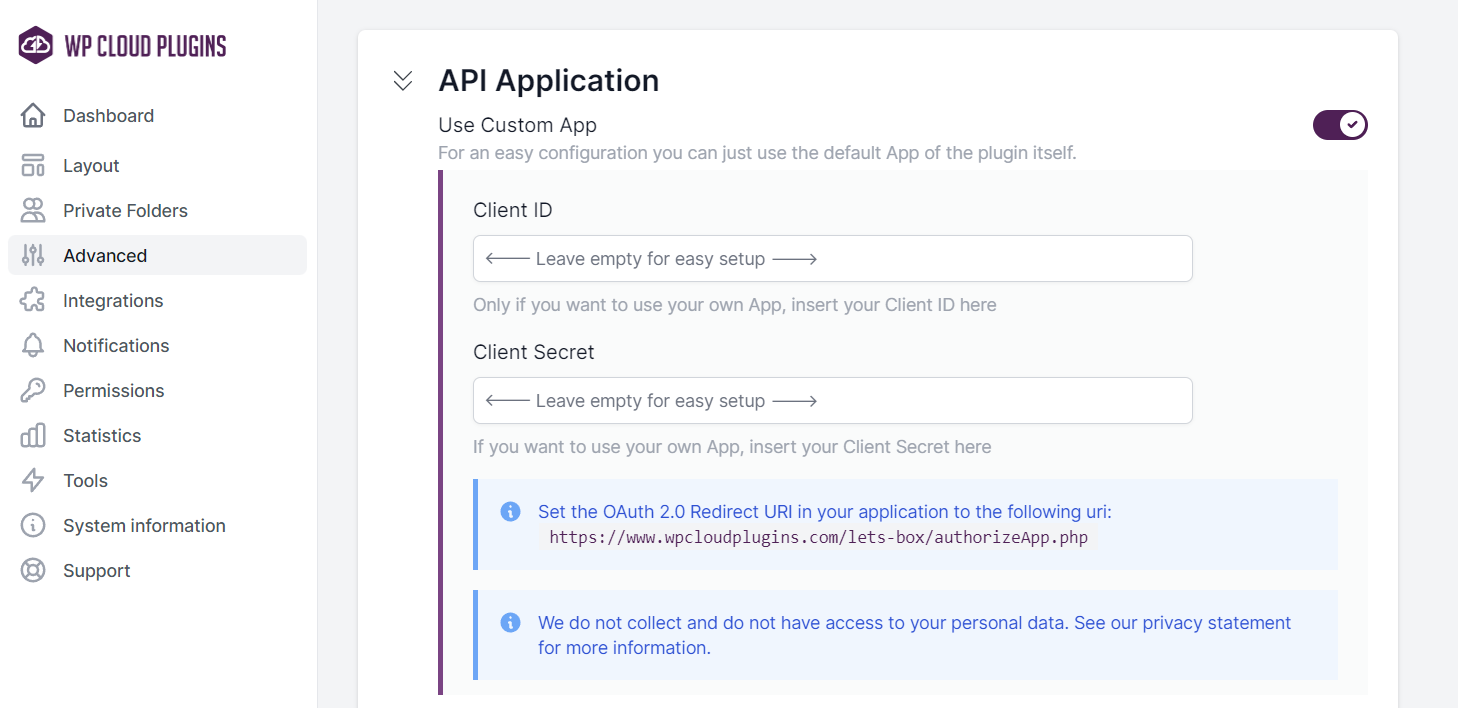Click the info icon beside privacy notice
The height and width of the screenshot is (708, 1458).
click(x=510, y=622)
